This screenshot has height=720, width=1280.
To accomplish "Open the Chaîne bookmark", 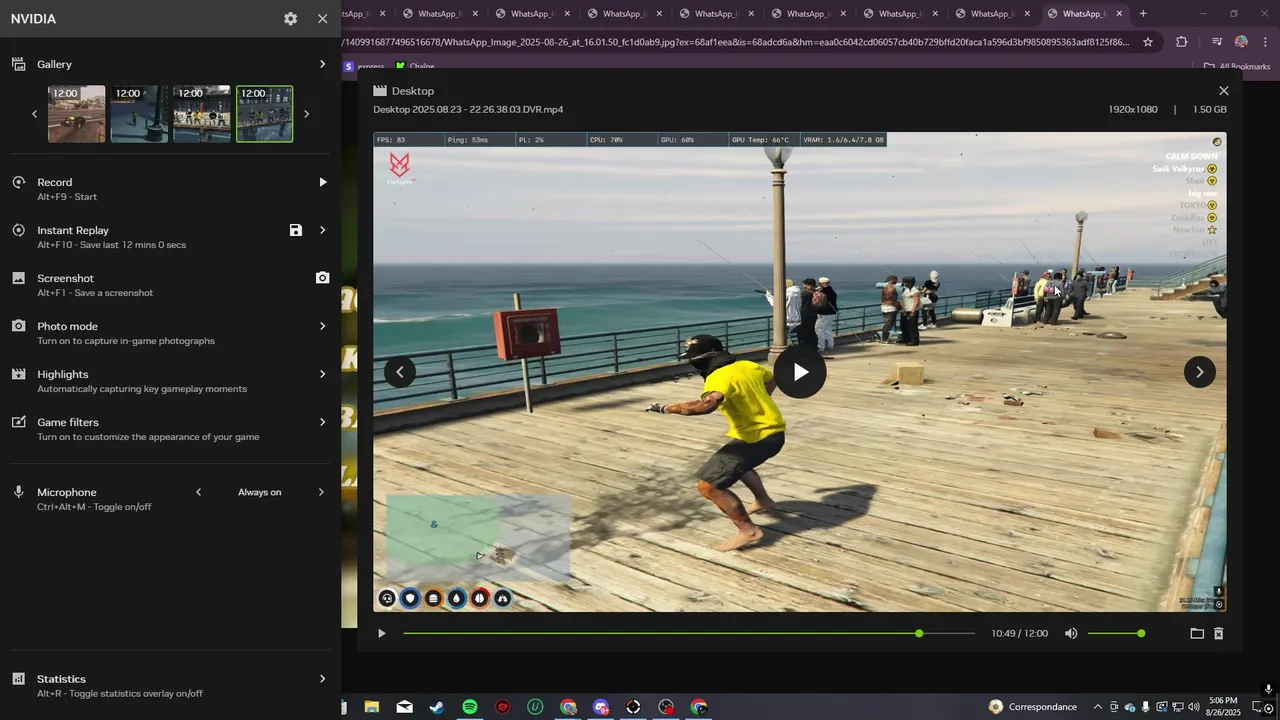I will (x=415, y=67).
